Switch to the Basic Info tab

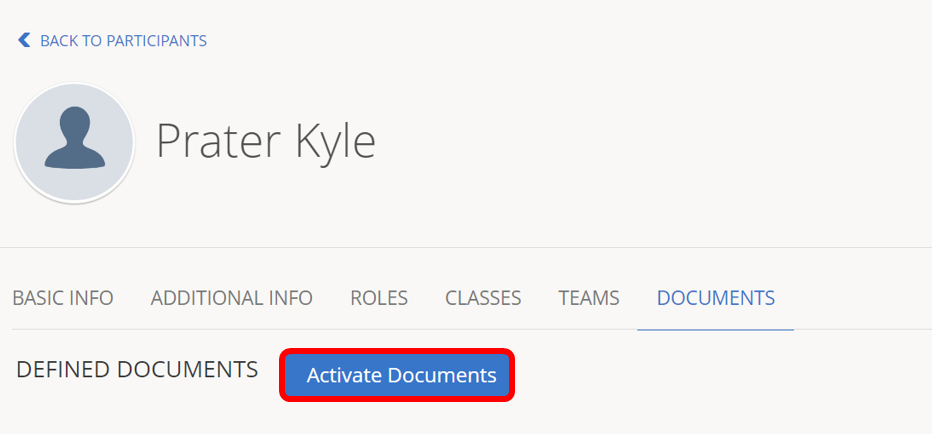[x=62, y=298]
